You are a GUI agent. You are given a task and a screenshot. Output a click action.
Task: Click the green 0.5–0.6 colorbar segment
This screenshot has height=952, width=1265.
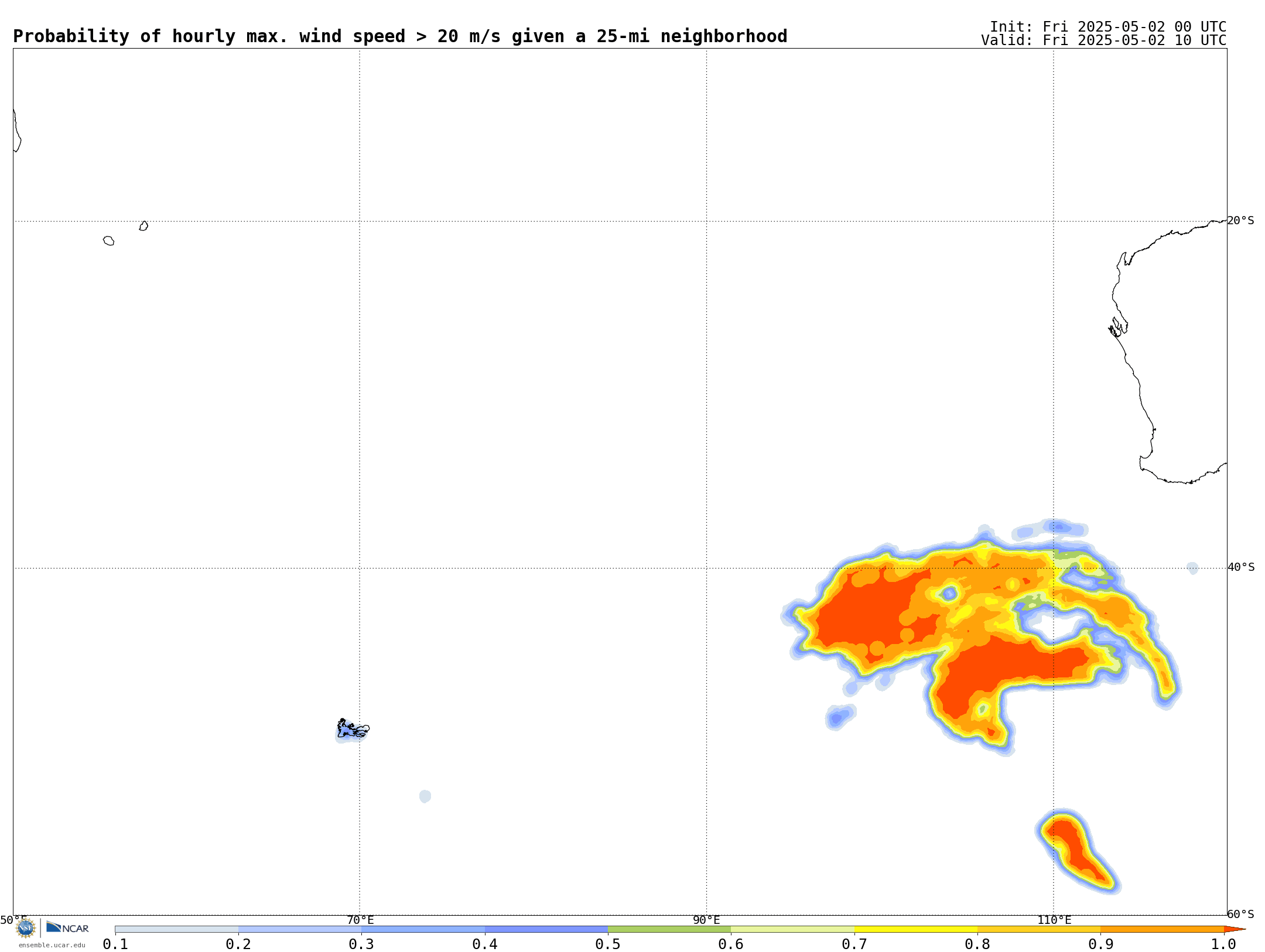pos(669,929)
